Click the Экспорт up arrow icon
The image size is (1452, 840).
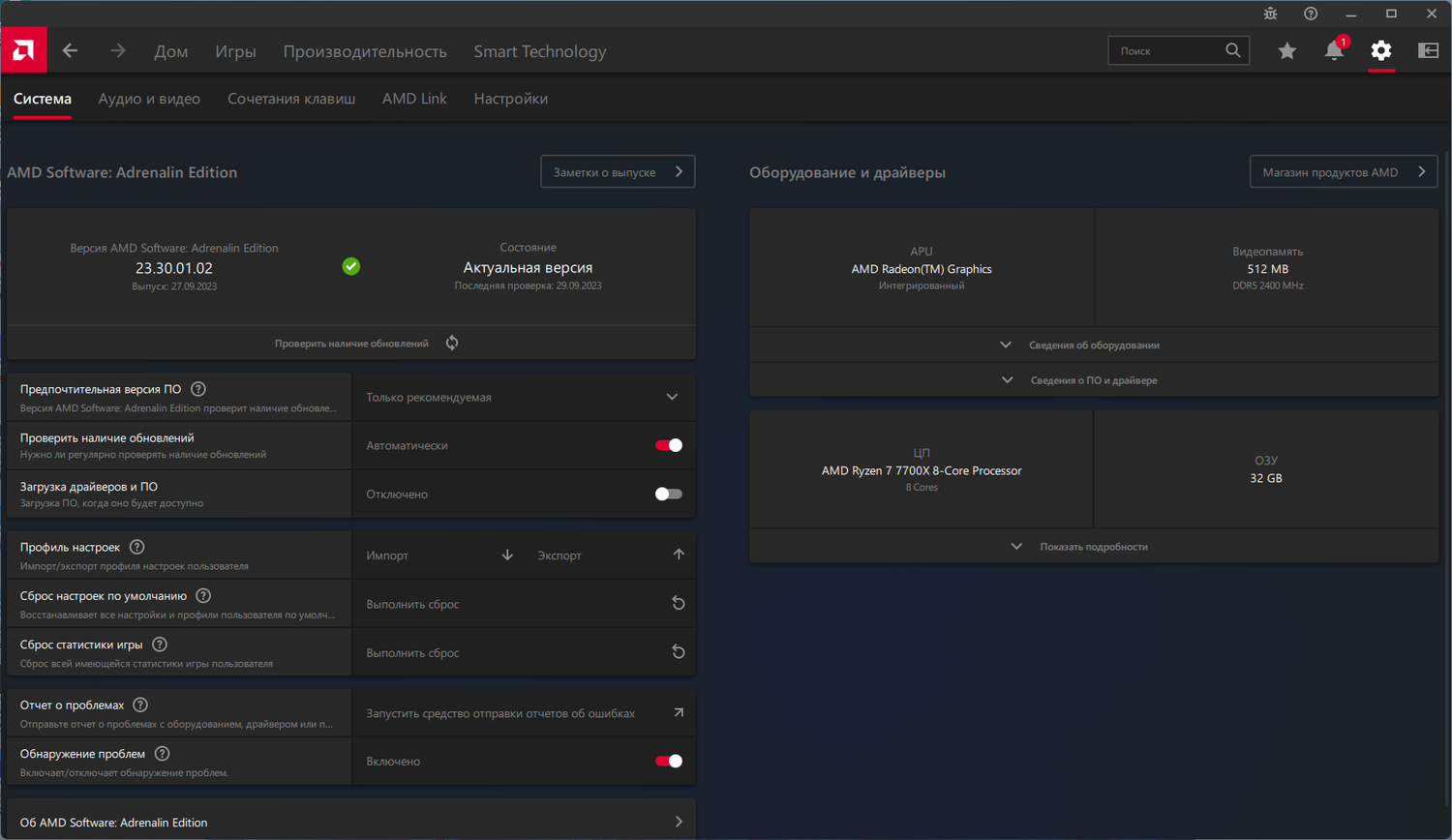pos(679,555)
